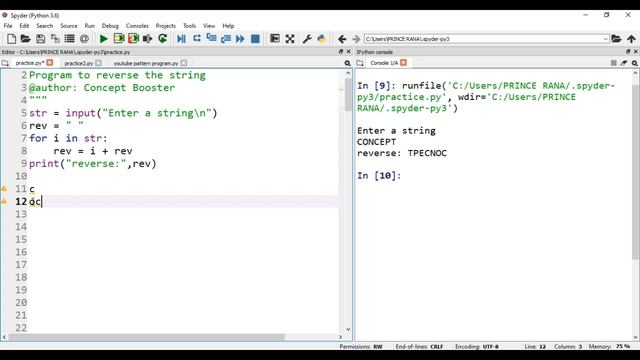Open the Search menu
Viewport: 640px width, 360px height.
coord(44,26)
